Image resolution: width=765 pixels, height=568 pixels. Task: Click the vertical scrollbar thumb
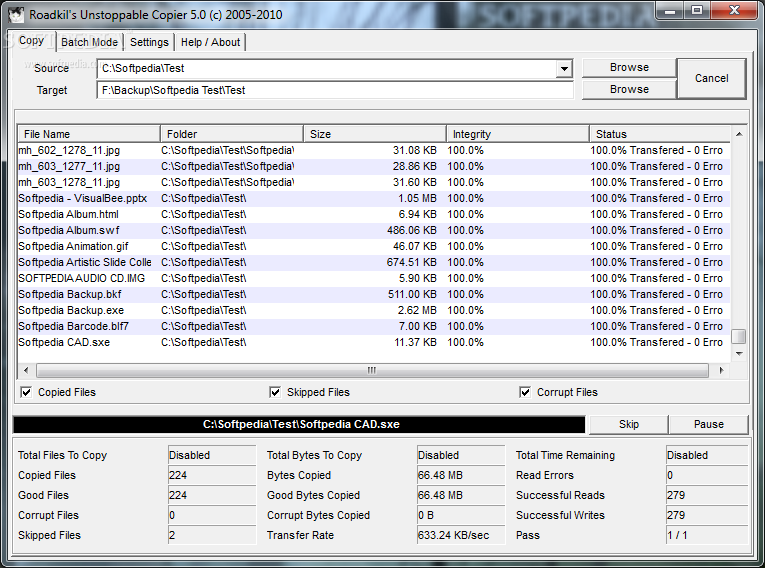739,336
